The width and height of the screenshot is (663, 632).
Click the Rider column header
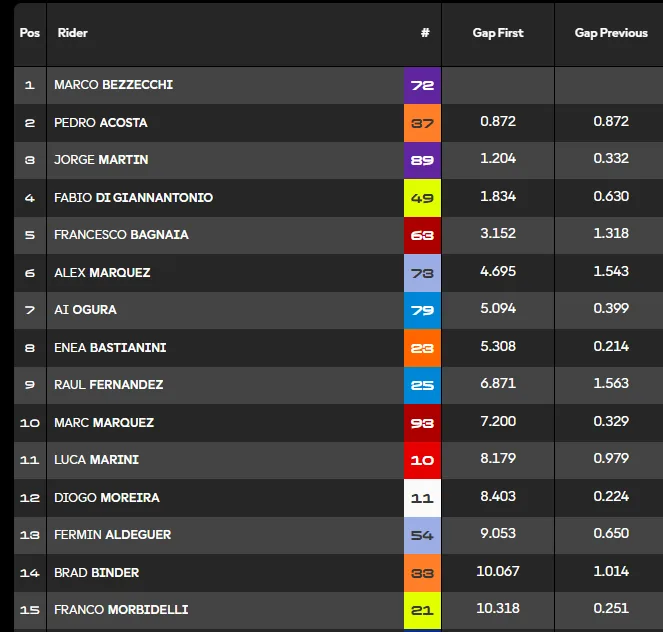(x=73, y=33)
